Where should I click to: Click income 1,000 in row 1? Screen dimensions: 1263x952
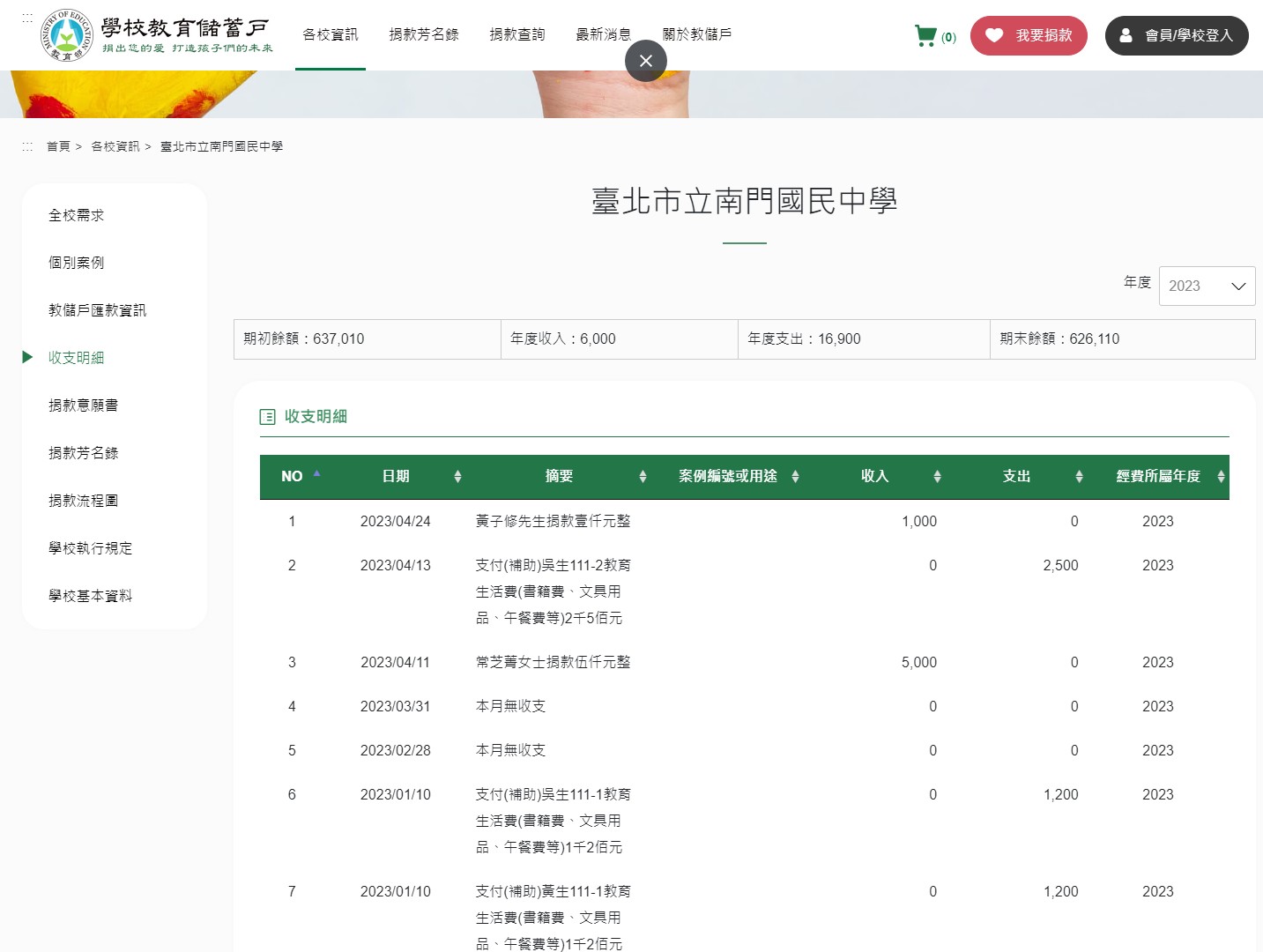click(919, 521)
